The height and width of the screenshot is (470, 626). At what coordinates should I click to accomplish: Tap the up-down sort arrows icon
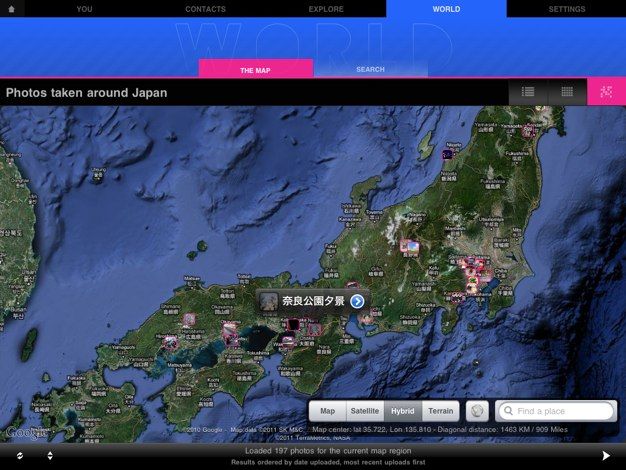50,456
